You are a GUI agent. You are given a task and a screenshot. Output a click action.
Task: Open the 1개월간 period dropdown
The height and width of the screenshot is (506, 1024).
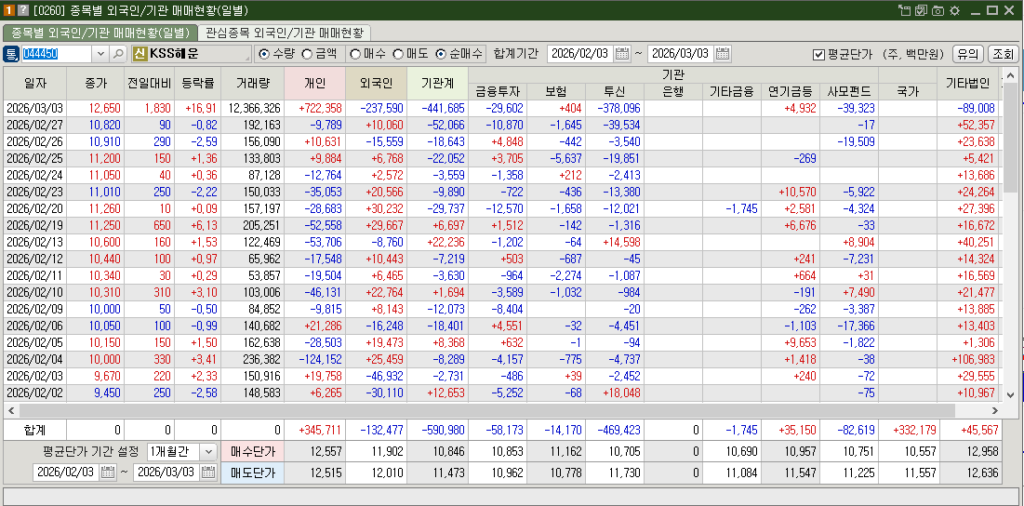(207, 451)
